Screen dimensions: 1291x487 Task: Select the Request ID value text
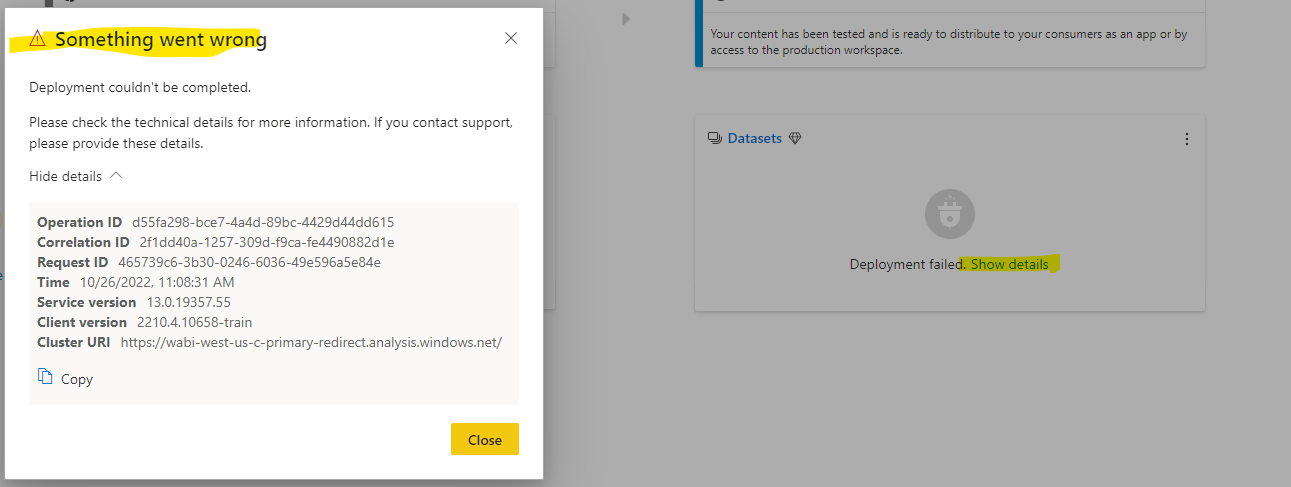[250, 262]
